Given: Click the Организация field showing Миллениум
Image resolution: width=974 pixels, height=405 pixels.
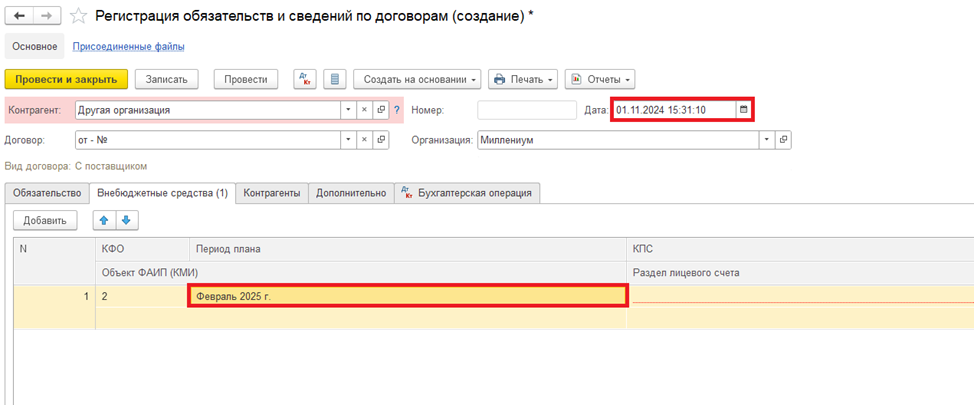Looking at the screenshot, I should pos(619,140).
